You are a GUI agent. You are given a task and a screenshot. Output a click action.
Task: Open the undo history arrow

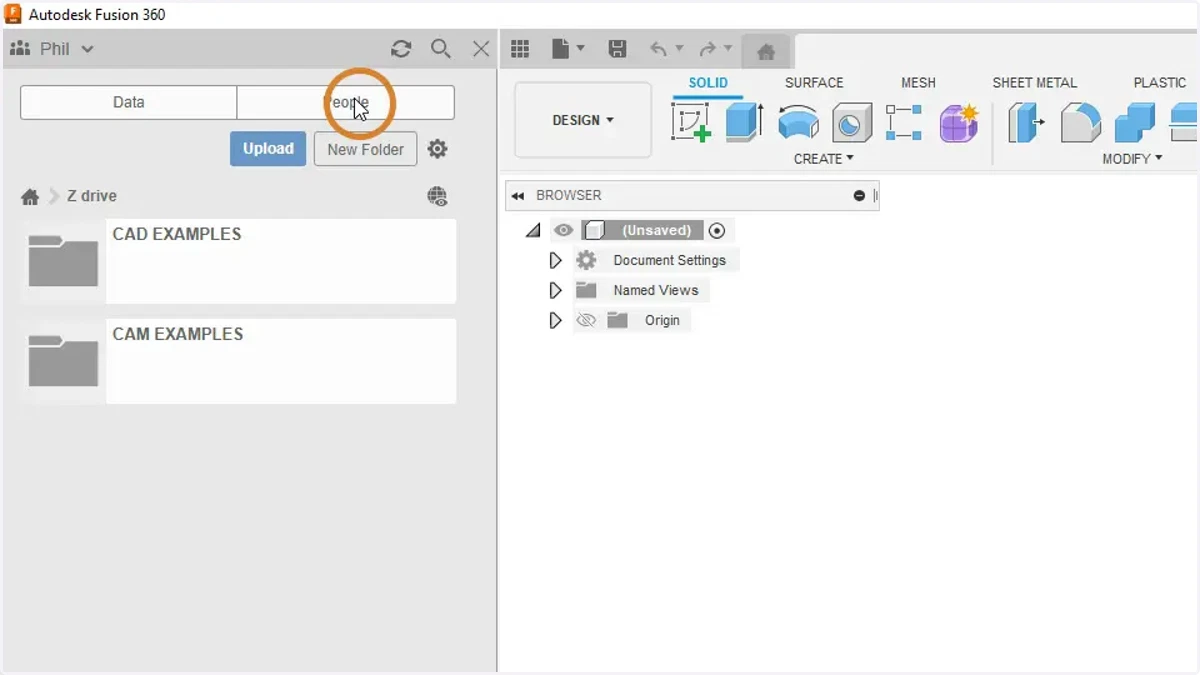click(x=679, y=49)
